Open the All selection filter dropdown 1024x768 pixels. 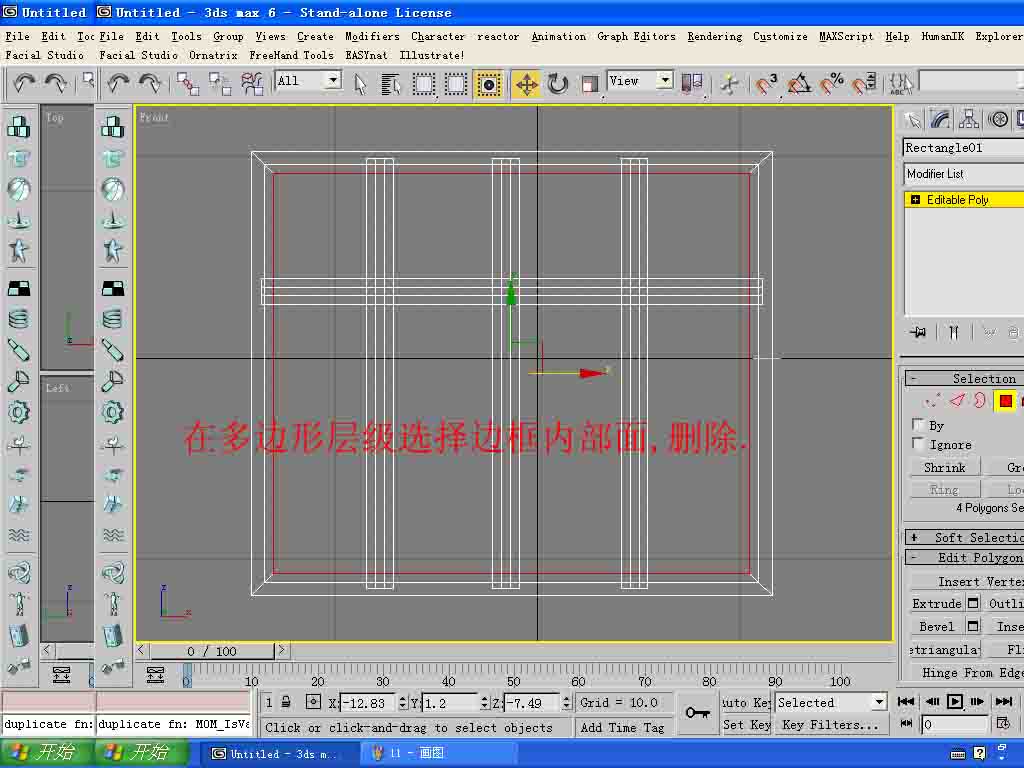point(308,80)
